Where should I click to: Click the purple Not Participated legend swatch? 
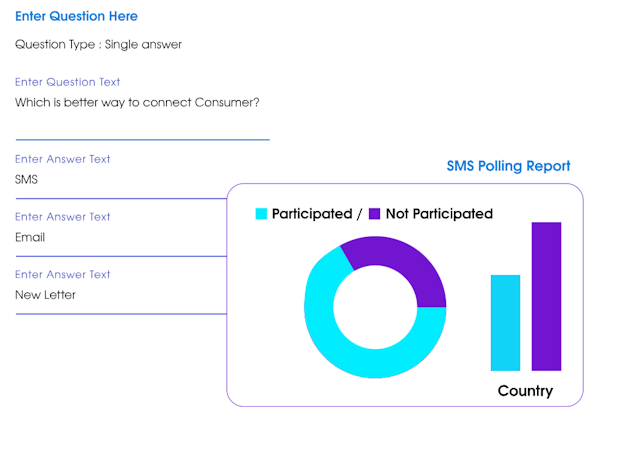(x=375, y=213)
